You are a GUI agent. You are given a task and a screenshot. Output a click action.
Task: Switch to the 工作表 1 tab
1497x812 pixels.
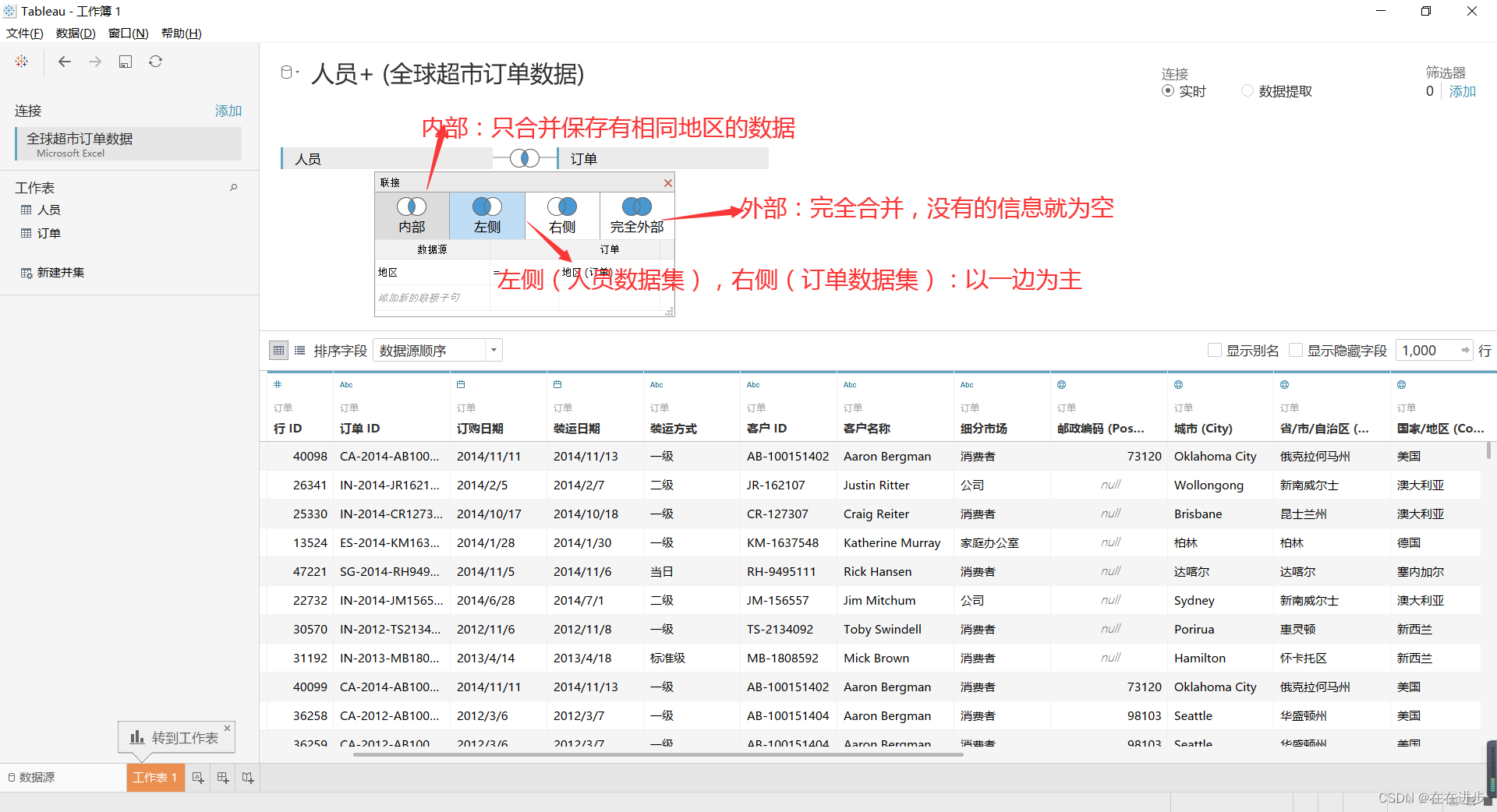click(x=155, y=778)
